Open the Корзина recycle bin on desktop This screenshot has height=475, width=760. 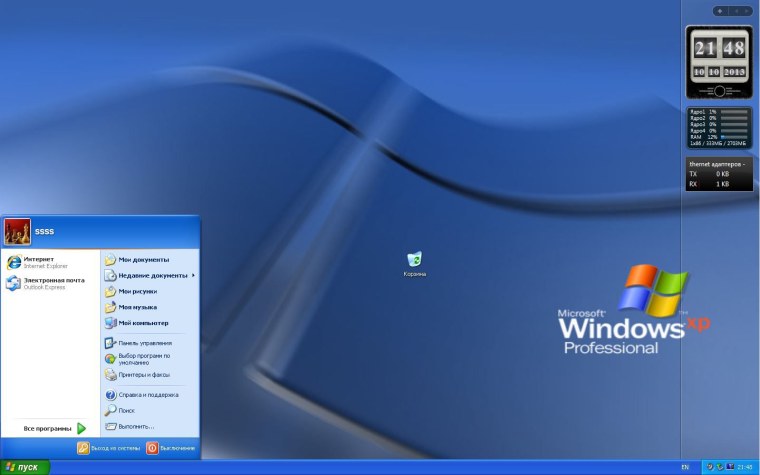pos(414,262)
